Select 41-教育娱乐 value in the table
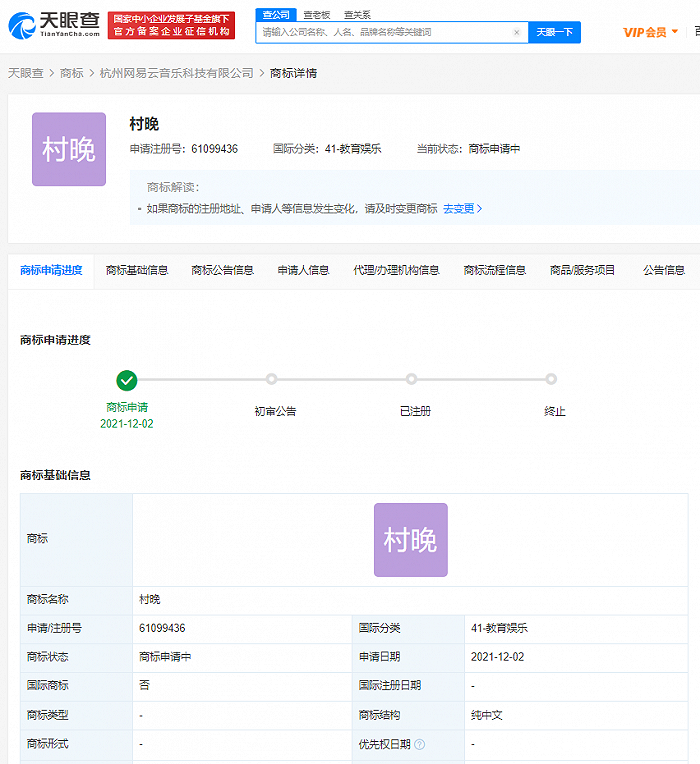Viewport: 700px width, 764px height. [x=499, y=629]
